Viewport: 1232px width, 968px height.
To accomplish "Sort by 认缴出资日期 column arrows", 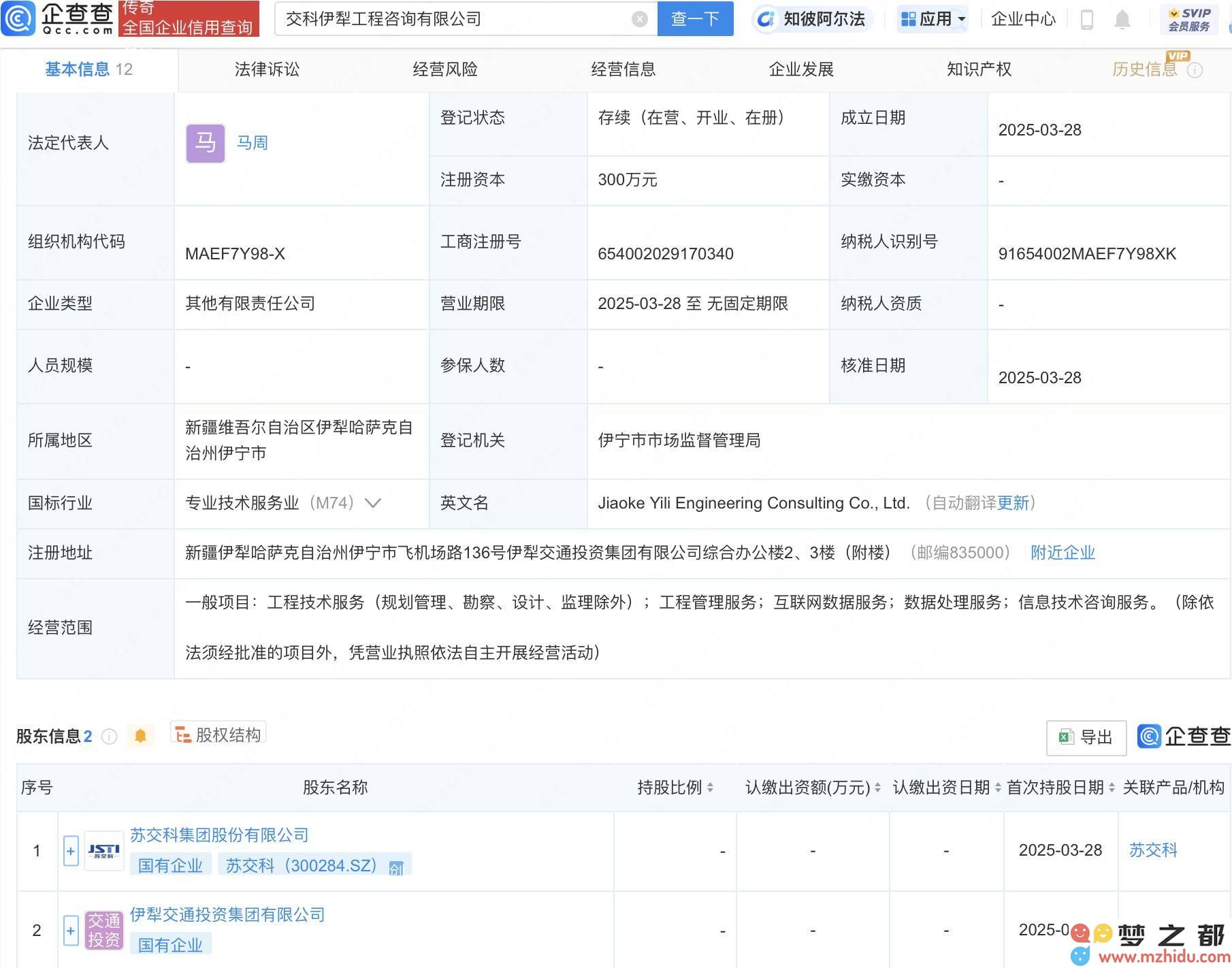I will tap(998, 788).
